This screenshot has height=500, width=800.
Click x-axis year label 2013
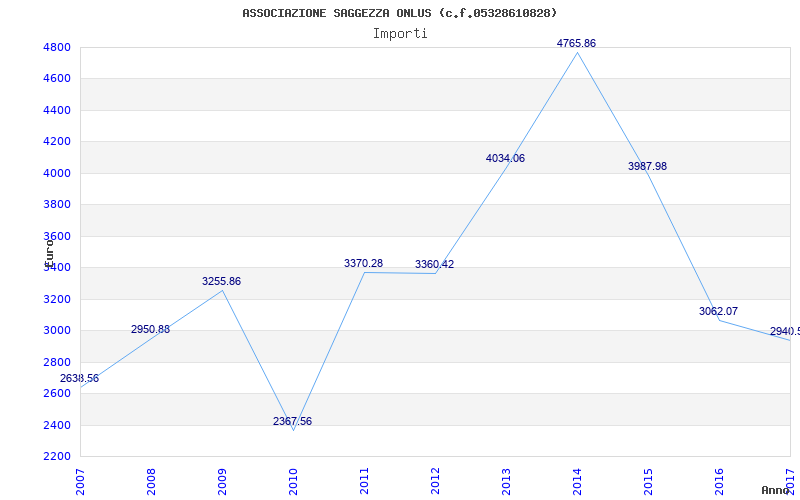coord(506,482)
